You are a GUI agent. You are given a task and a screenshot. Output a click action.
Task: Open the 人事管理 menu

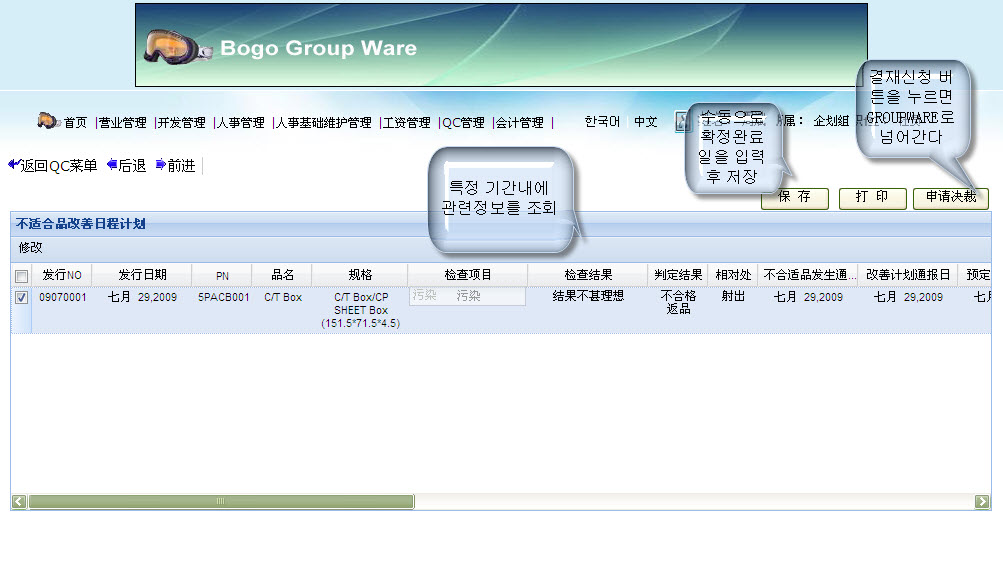241,122
